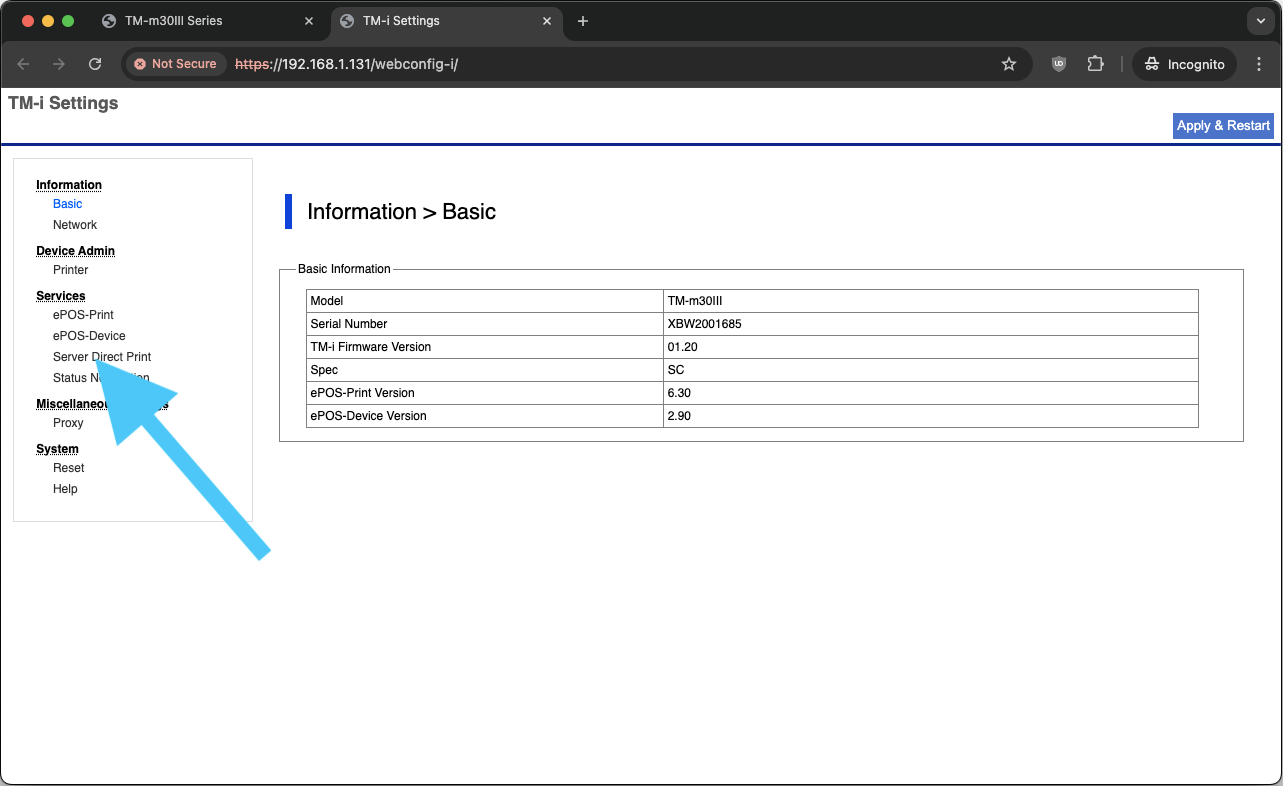Click the TM-i Firmware Version value 01.20

coord(930,347)
